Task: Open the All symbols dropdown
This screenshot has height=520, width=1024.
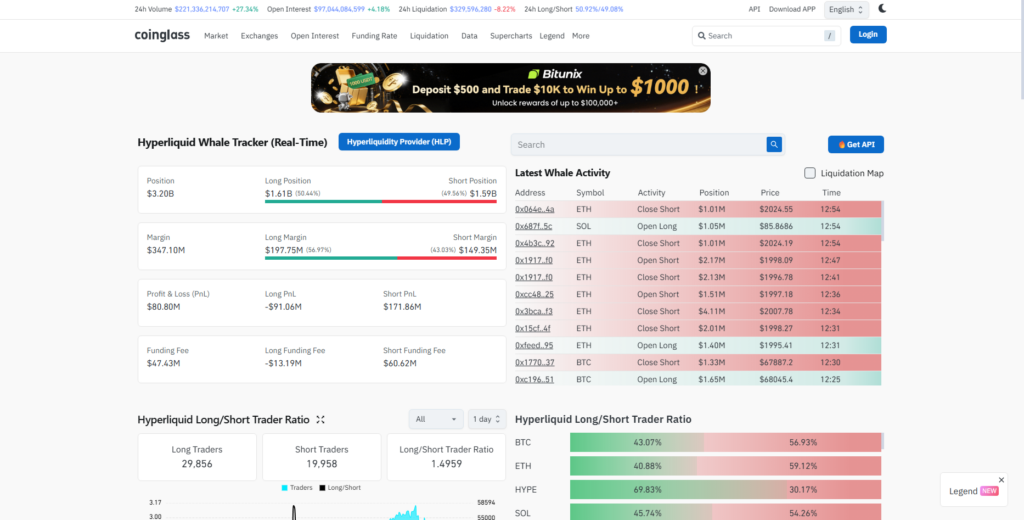Action: (x=435, y=420)
